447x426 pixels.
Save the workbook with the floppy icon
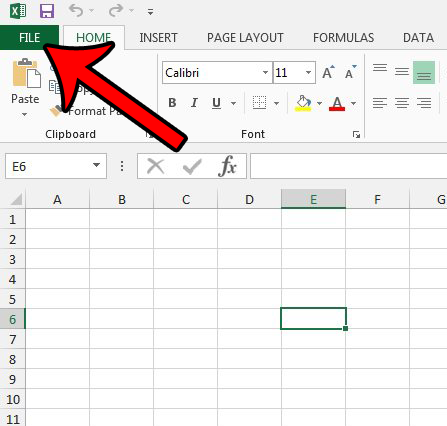coord(47,11)
